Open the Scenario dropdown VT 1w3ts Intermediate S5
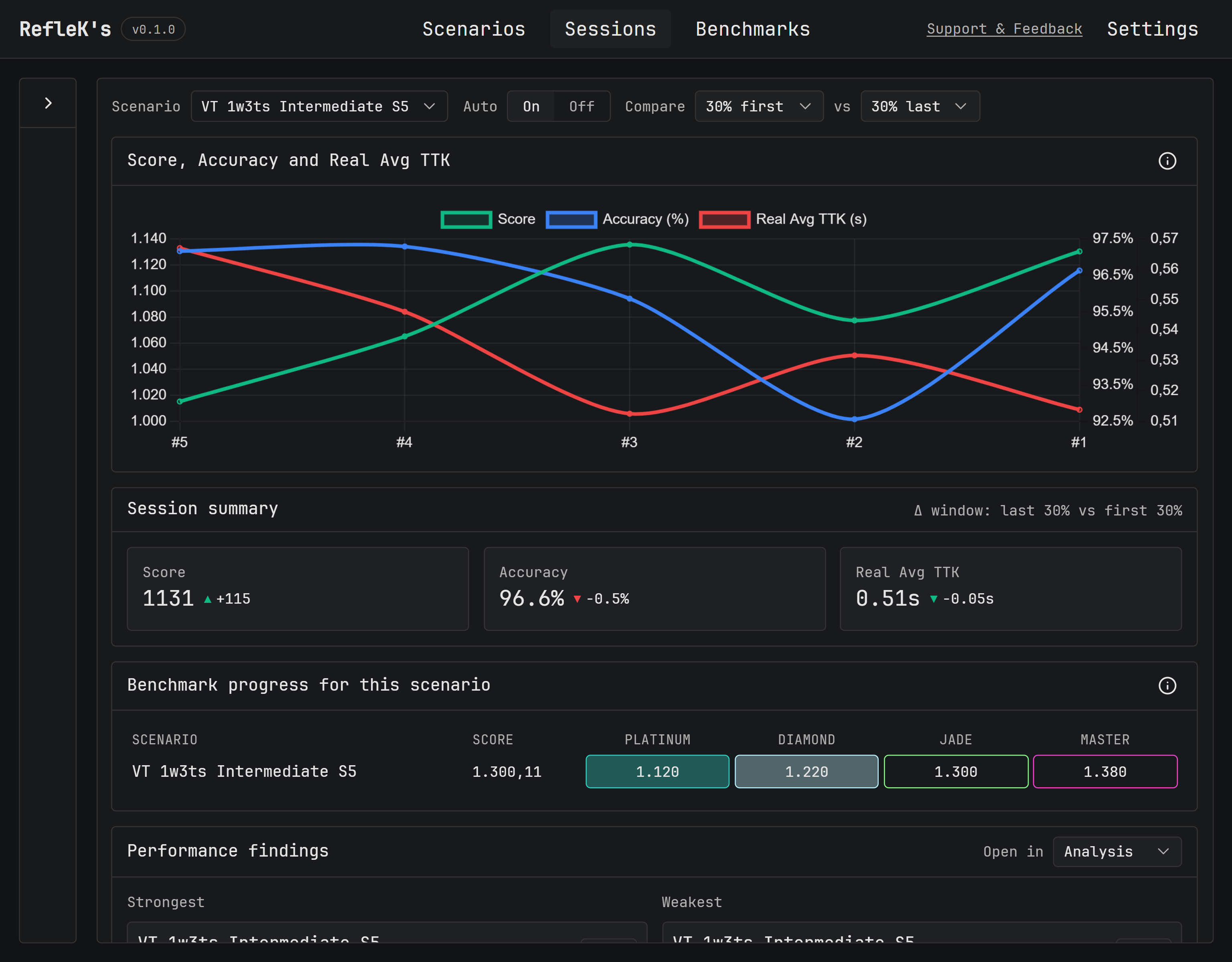The image size is (1232, 962). 319,107
